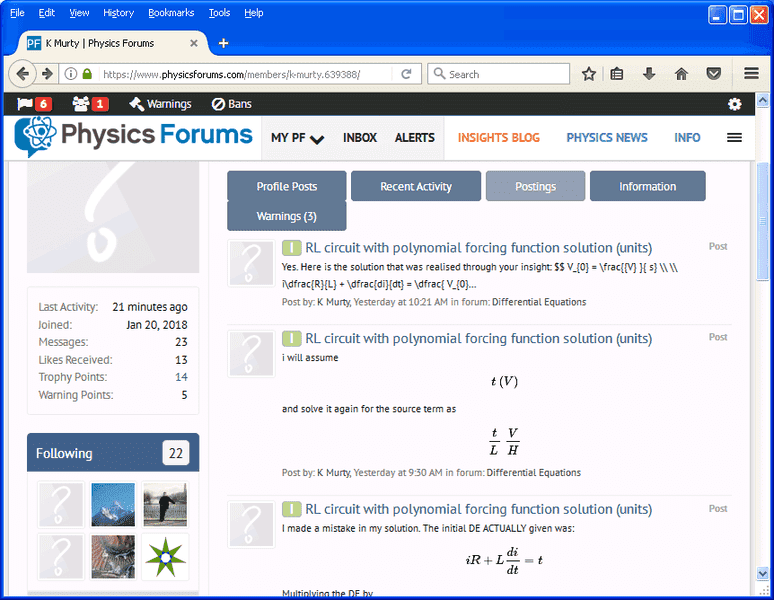Open the Warnings (3) tab

[287, 216]
